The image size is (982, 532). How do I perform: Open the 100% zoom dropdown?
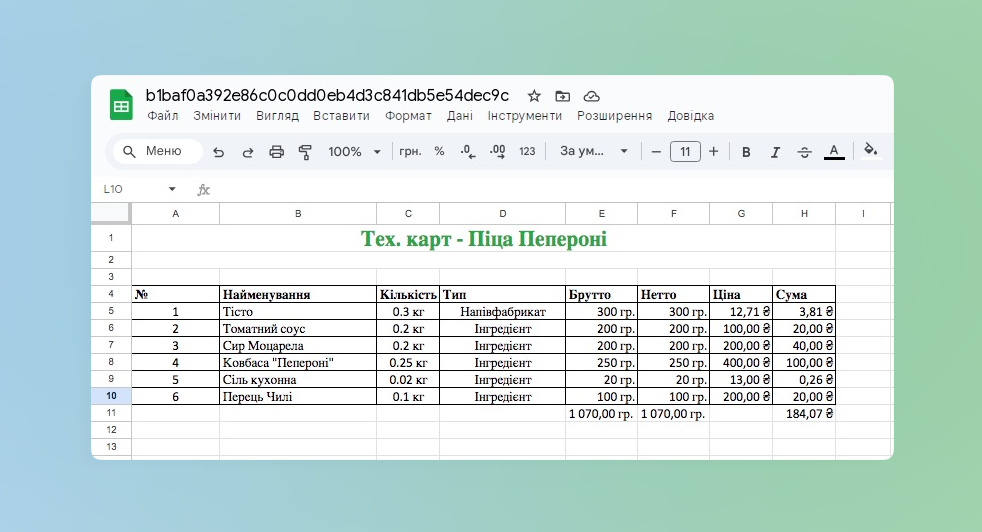[x=354, y=152]
